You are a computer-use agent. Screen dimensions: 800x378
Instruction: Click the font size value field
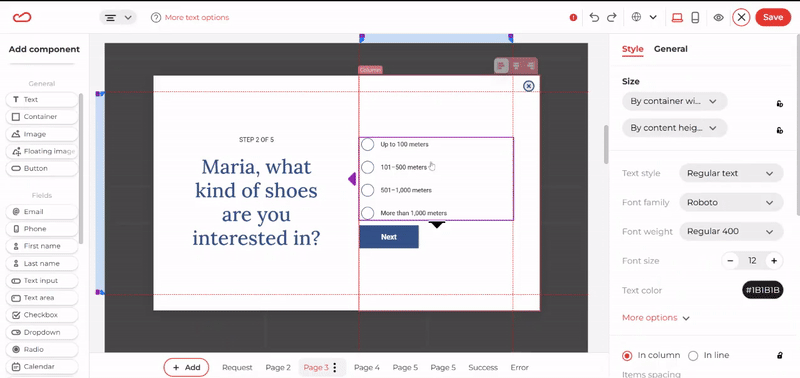[752, 261]
